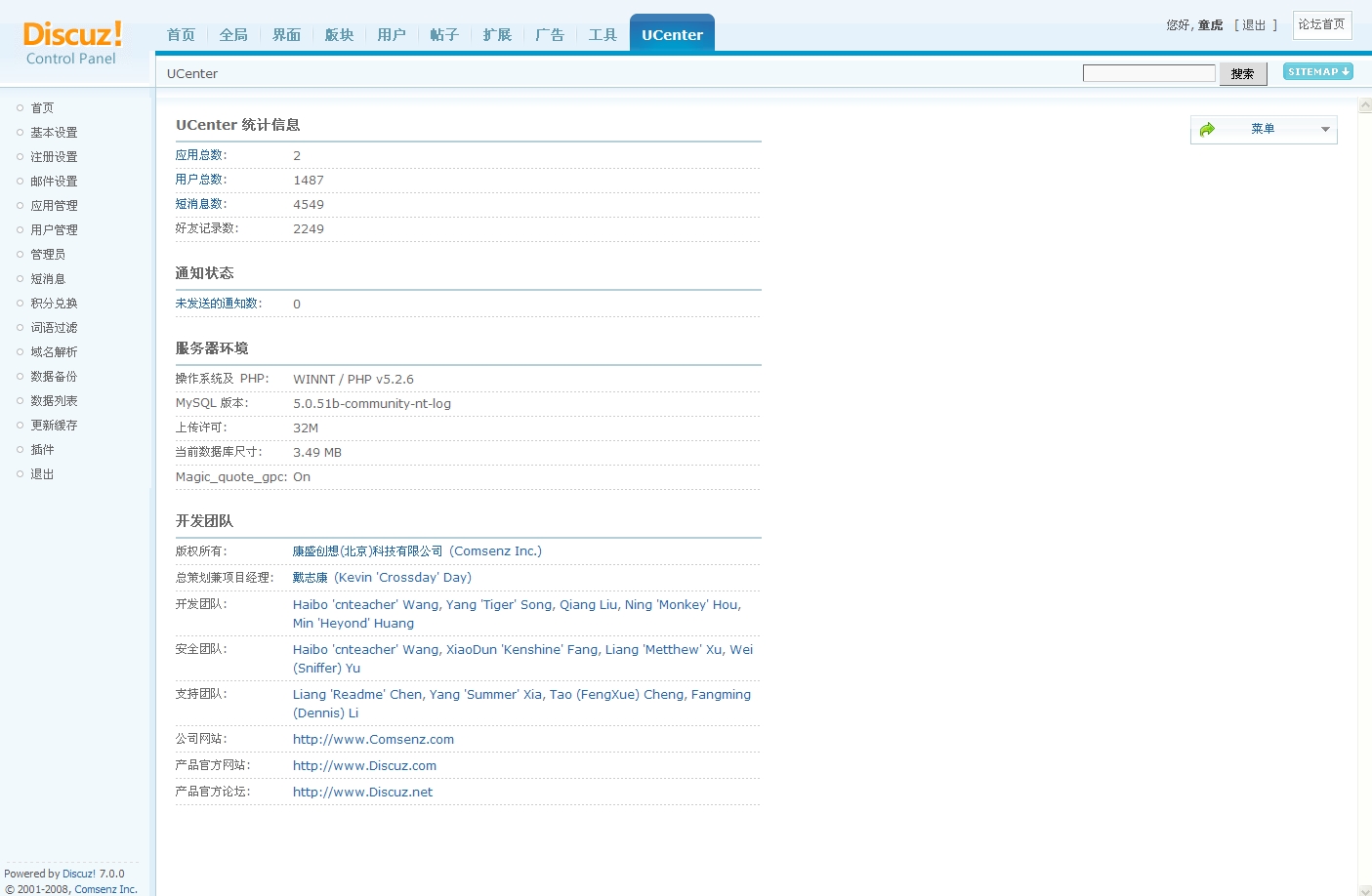The image size is (1372, 896).
Task: Focus the search input field
Action: tap(1149, 73)
